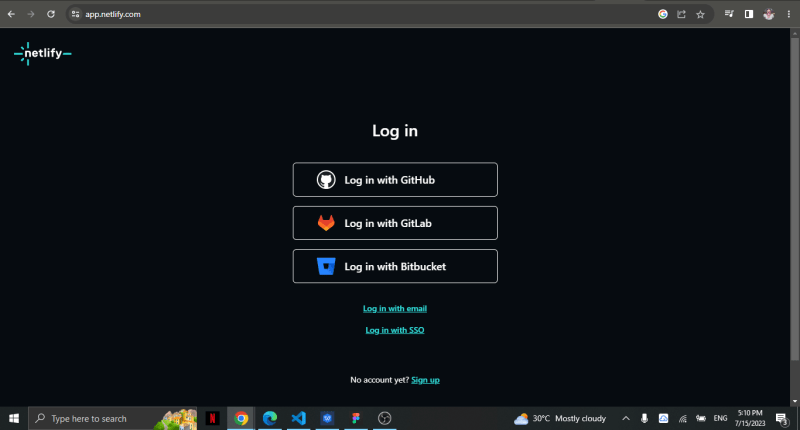Open the weather widget showing 30°C
800x430 pixels.
click(x=560, y=418)
